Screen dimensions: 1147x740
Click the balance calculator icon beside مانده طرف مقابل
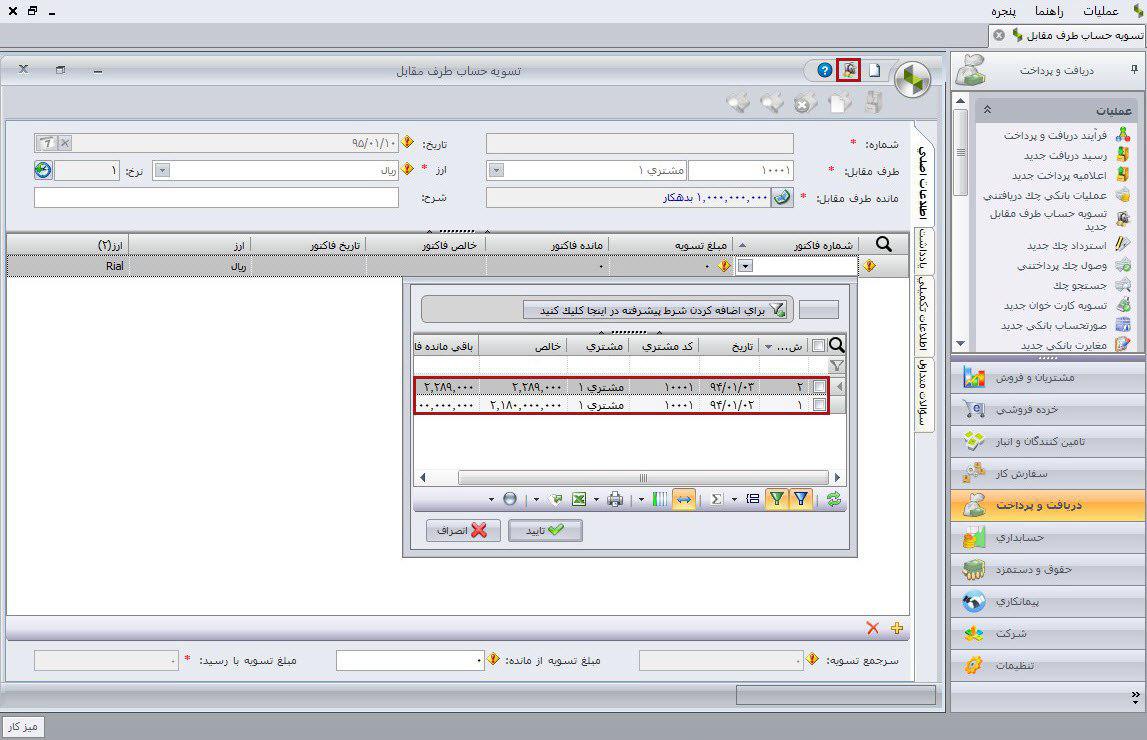point(783,198)
